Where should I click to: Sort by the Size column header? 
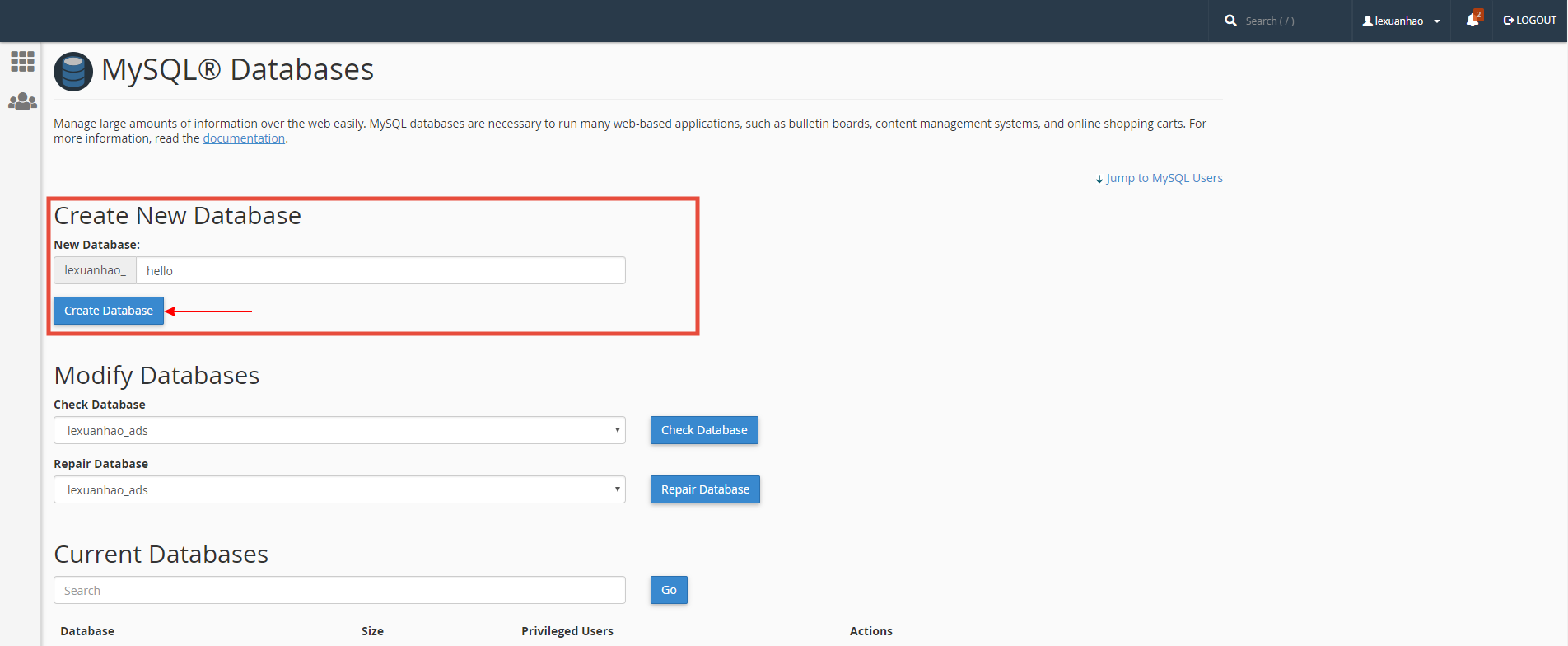pos(372,631)
